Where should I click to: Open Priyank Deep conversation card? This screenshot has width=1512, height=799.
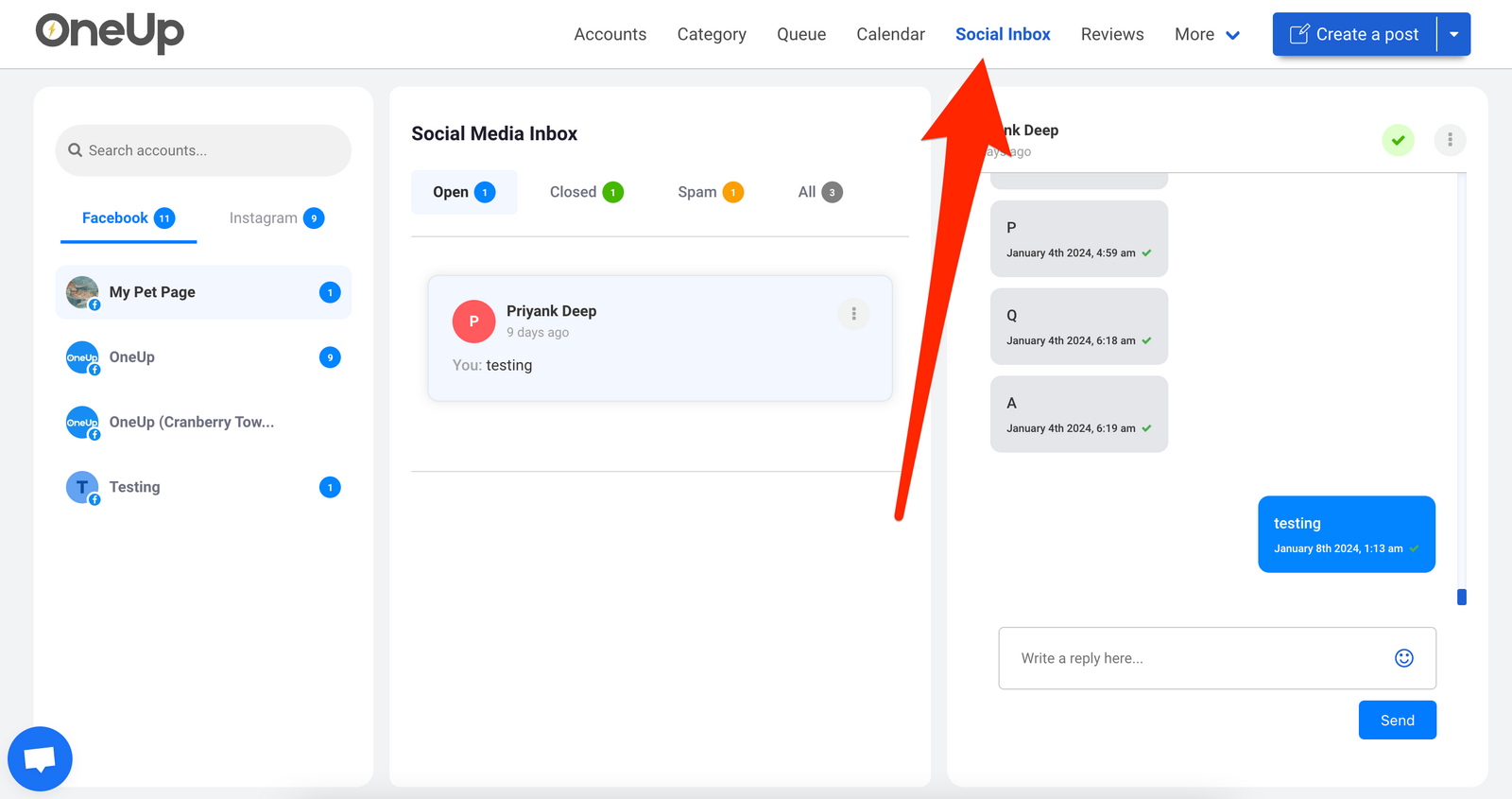660,339
